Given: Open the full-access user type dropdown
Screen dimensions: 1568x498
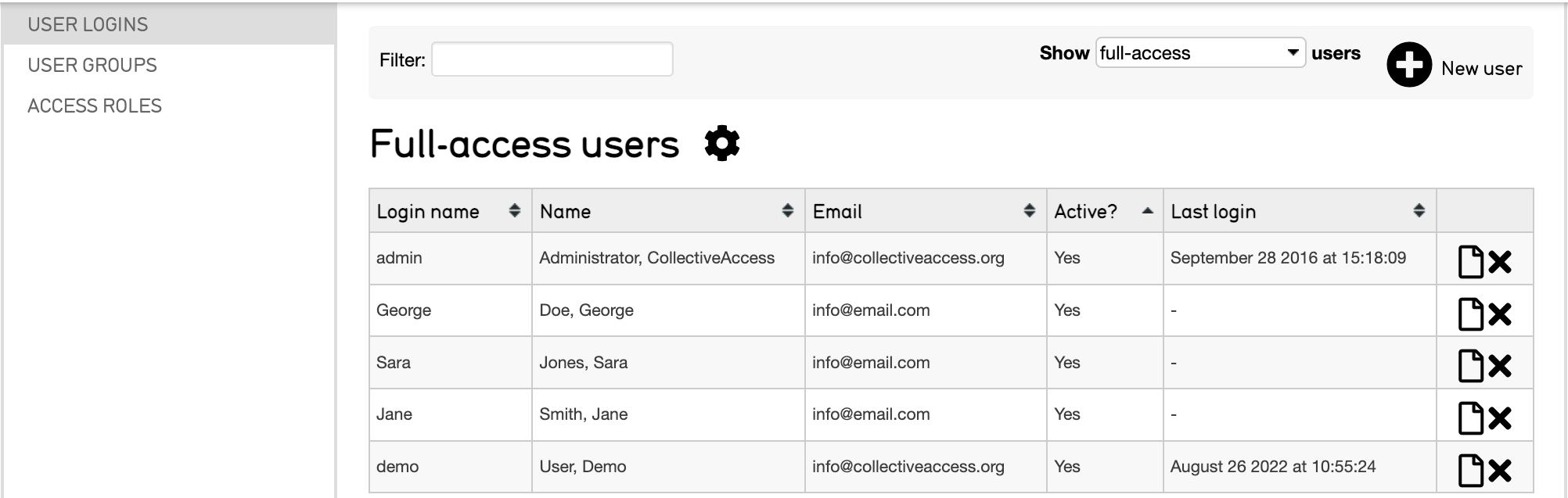Looking at the screenshot, I should coord(1199,53).
